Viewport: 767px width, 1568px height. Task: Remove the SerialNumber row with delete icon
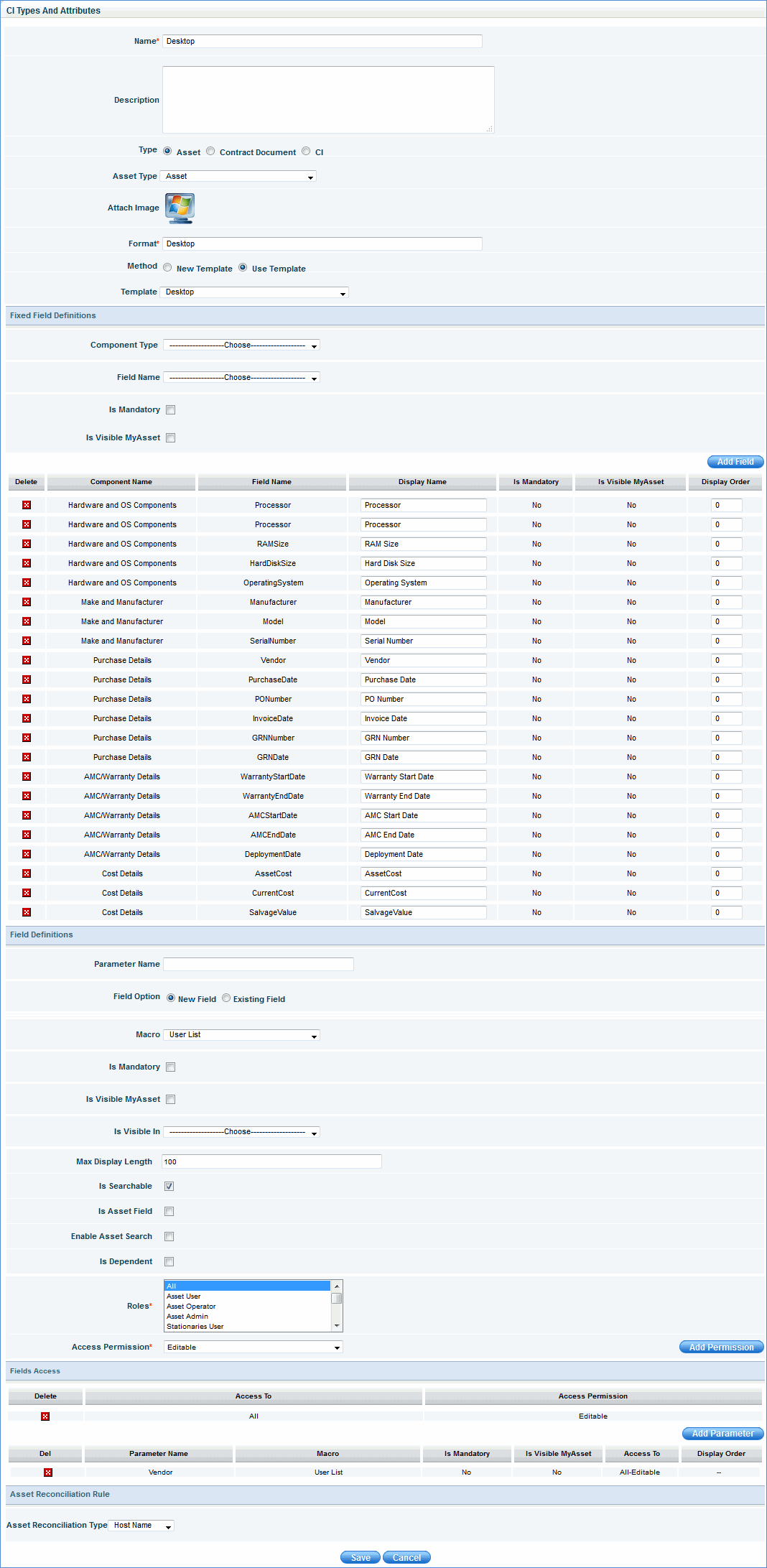tap(27, 641)
